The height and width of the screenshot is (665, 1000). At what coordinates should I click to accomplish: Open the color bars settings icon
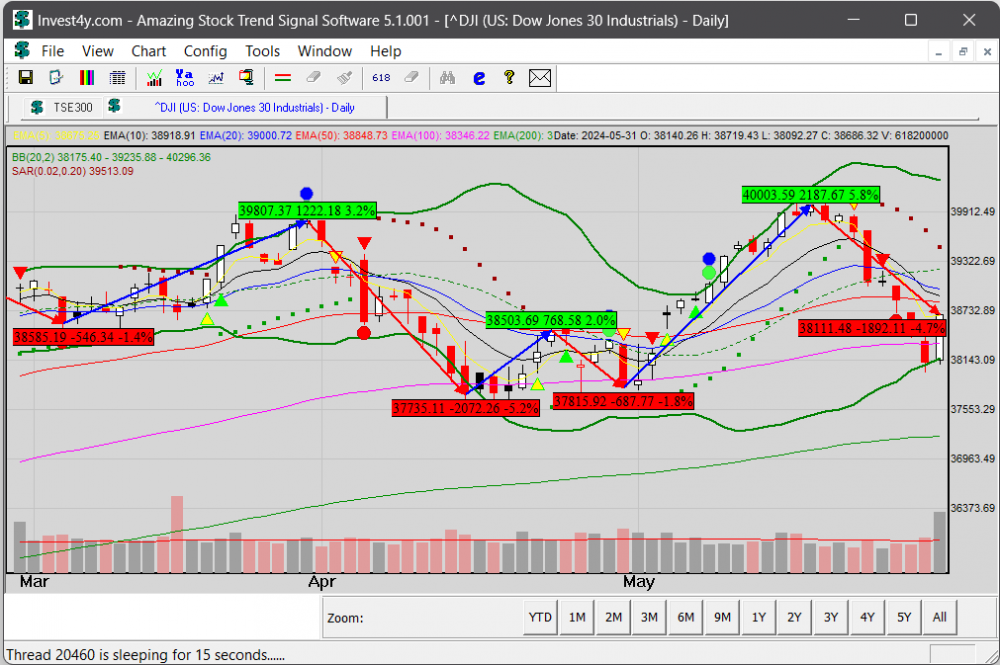(87, 77)
